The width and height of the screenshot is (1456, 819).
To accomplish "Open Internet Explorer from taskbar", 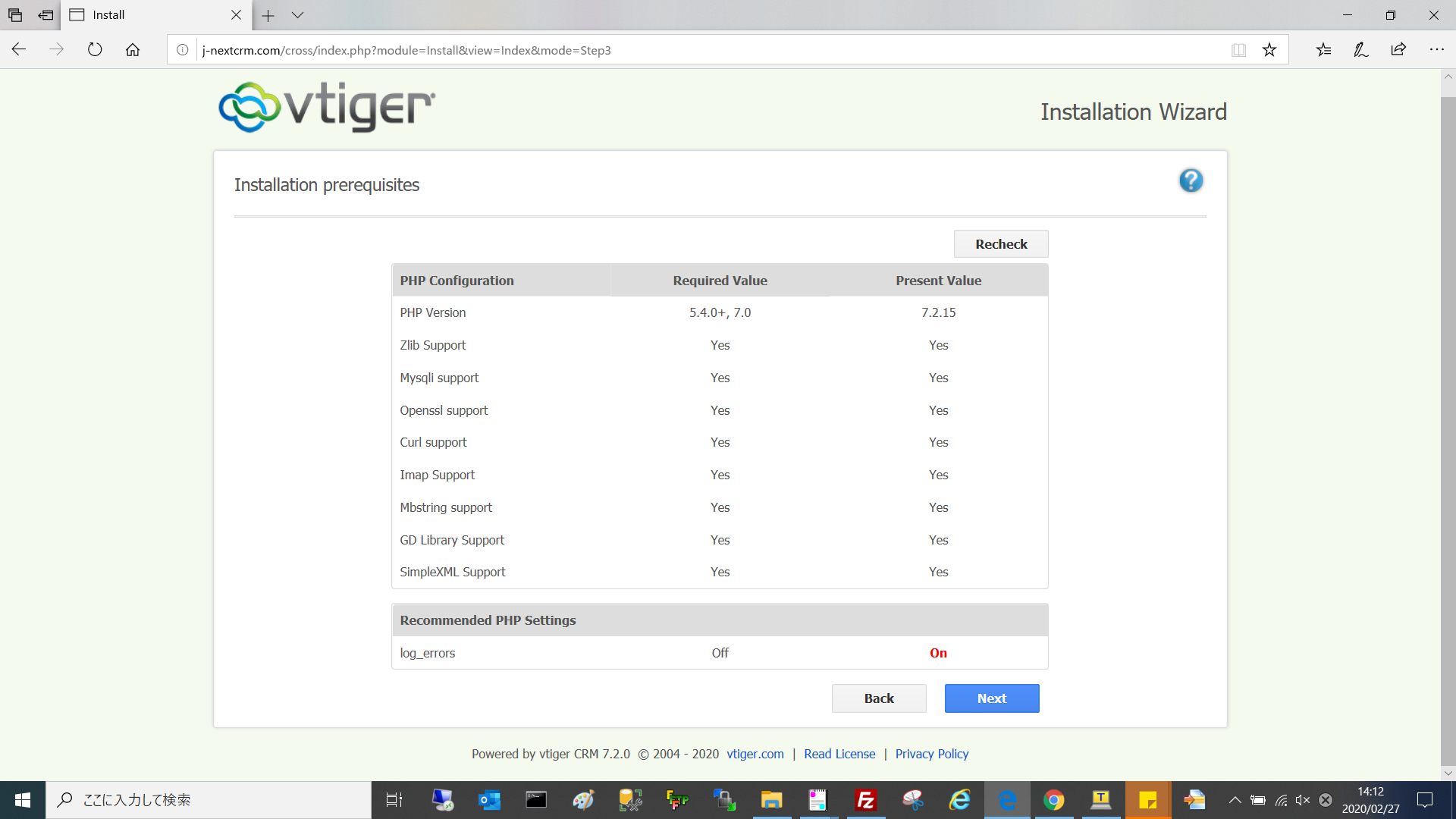I will pos(959,800).
